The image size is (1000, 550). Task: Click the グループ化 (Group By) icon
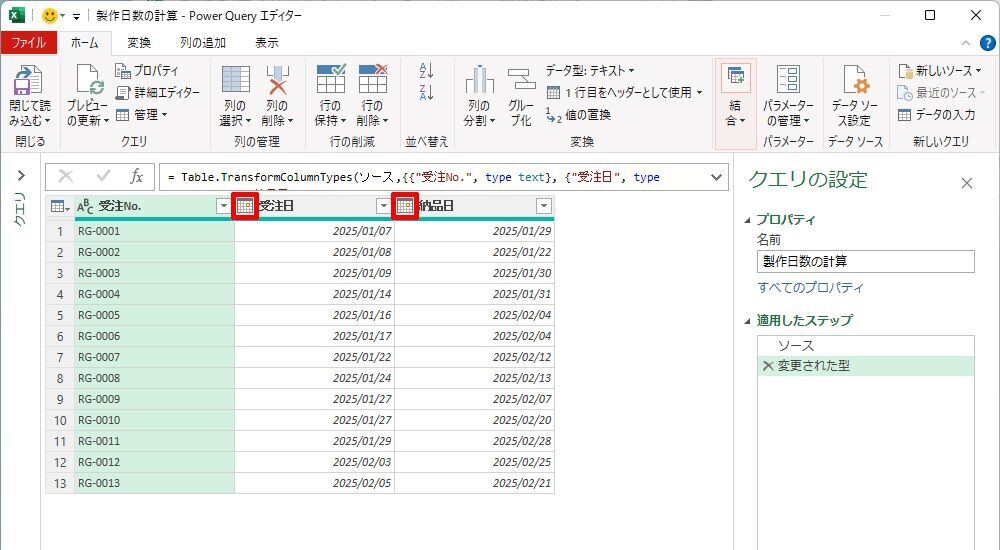(x=521, y=80)
